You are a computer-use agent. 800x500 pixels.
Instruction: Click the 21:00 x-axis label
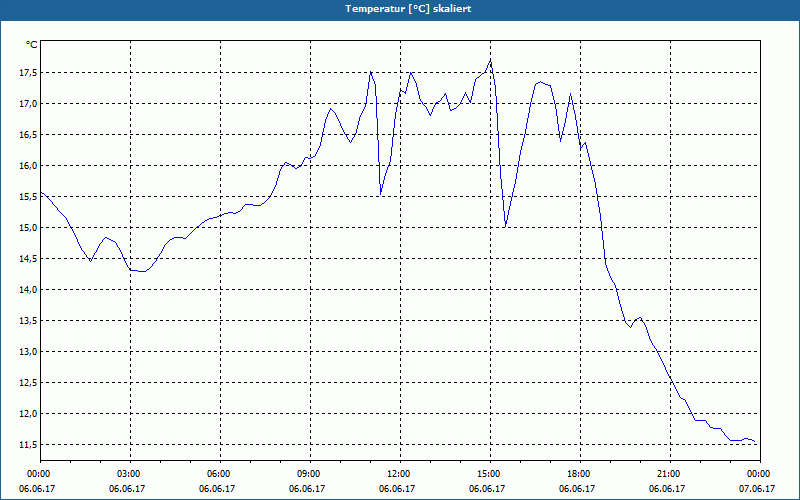pos(669,474)
